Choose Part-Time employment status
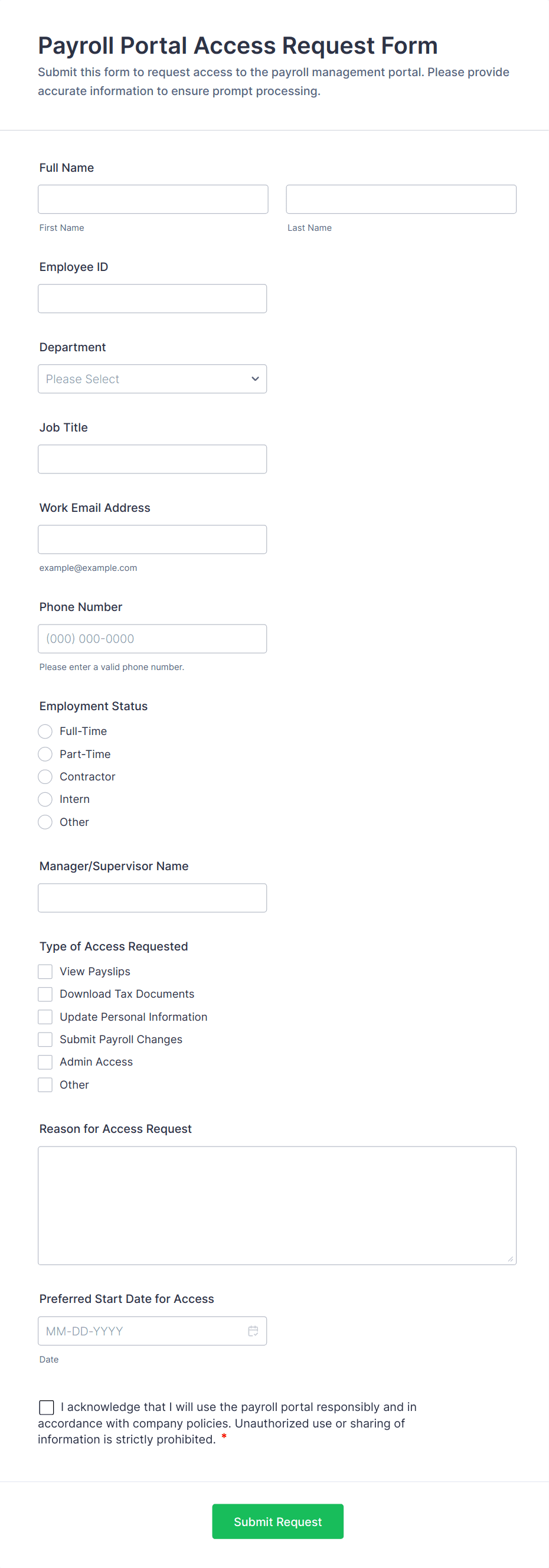549x1568 pixels. 44,753
